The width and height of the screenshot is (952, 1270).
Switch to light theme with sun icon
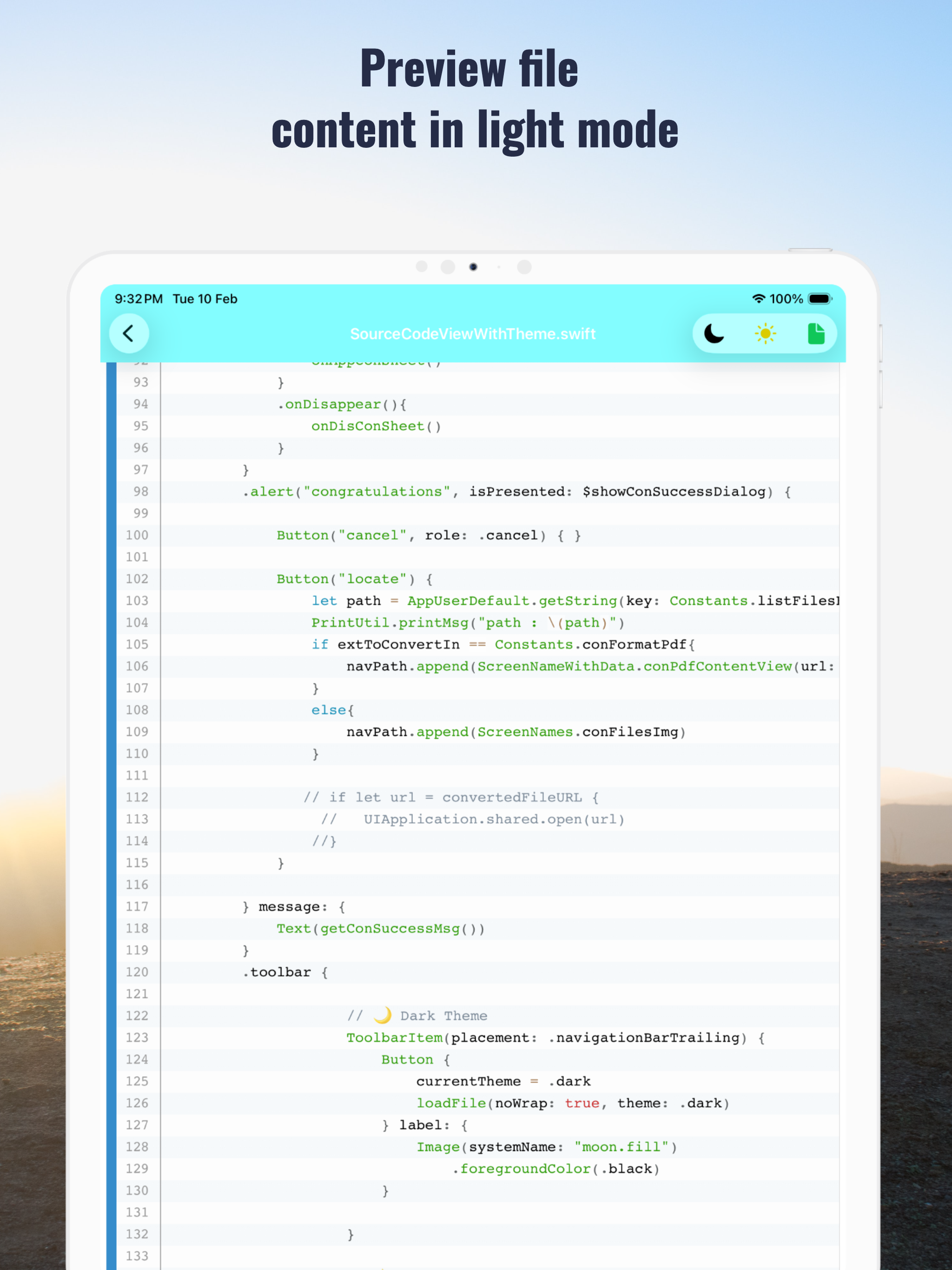tap(765, 334)
